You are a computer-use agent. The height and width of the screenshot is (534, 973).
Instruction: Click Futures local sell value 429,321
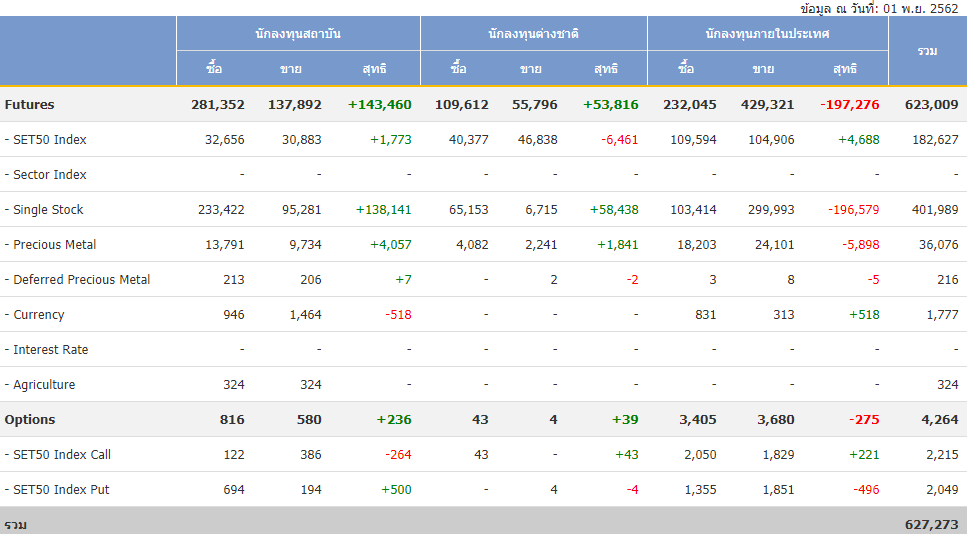768,104
